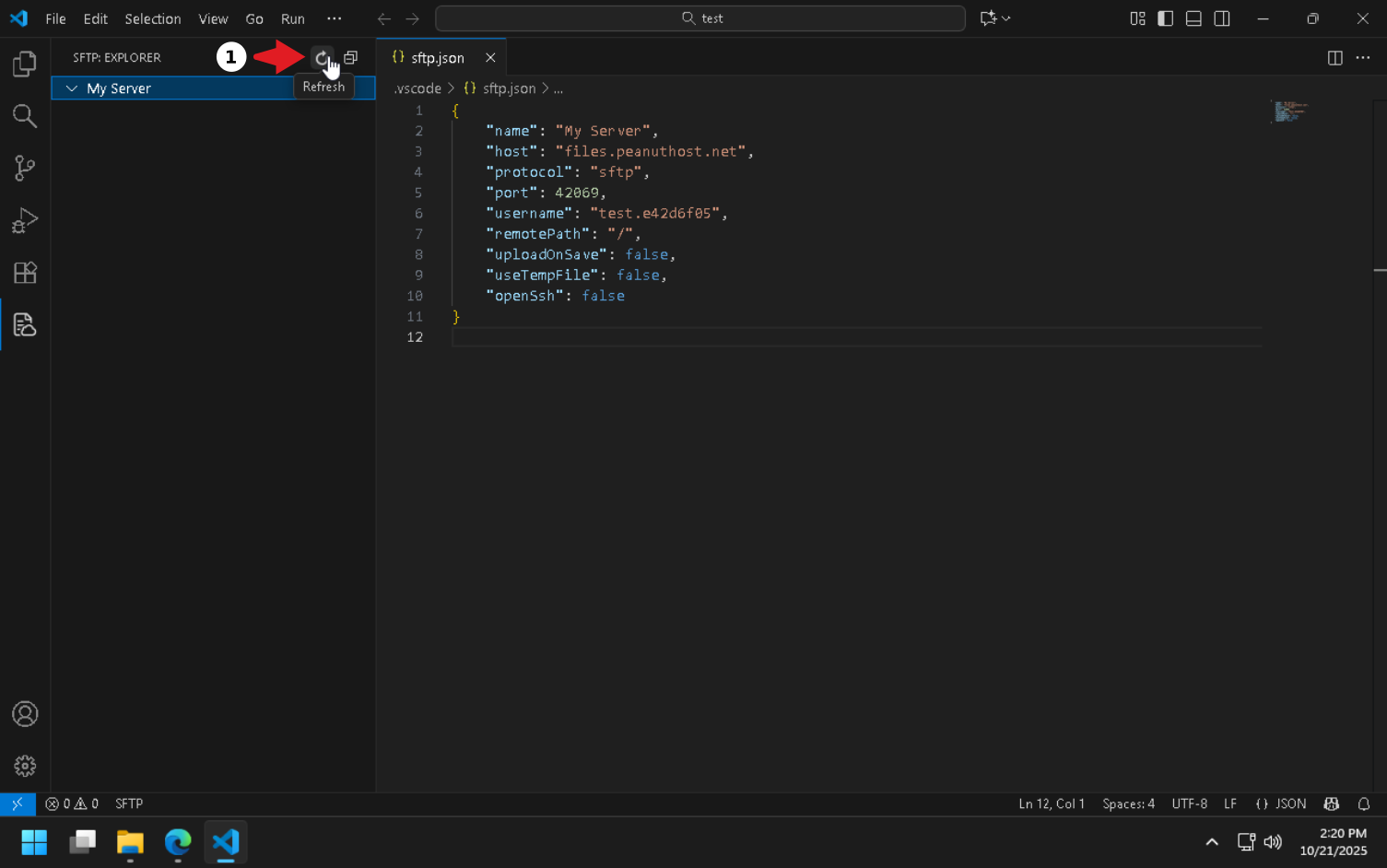Collapse the My Server tree item

pos(71,88)
